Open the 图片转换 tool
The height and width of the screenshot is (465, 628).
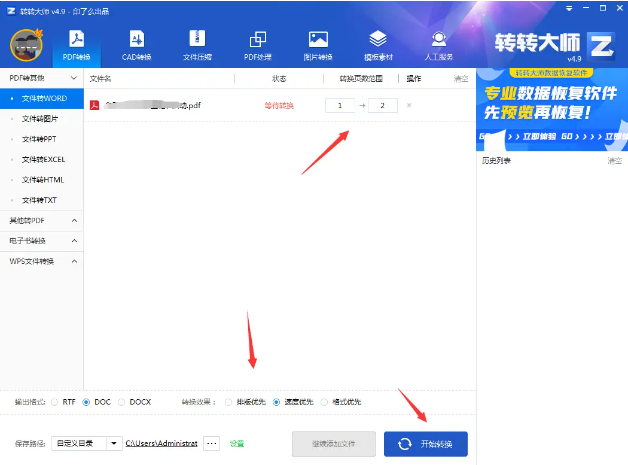point(318,45)
